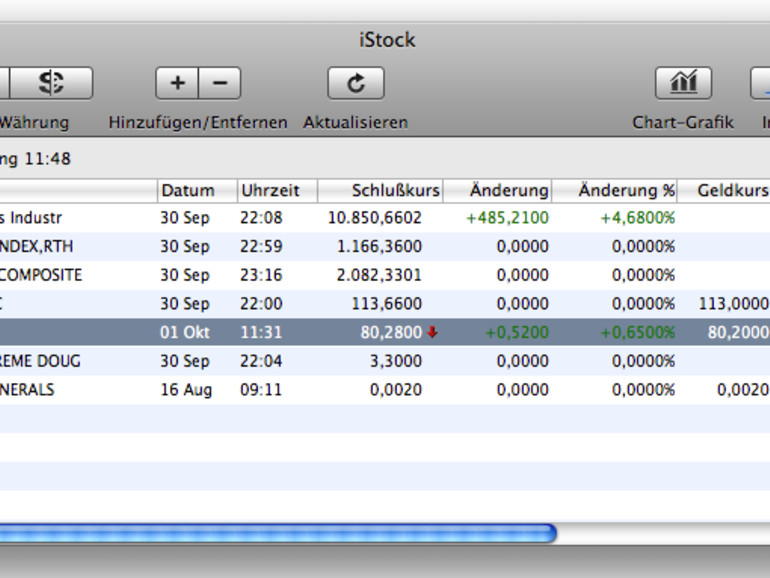
Task: Click the blue horizontal scrollbar thumb
Action: click(278, 533)
